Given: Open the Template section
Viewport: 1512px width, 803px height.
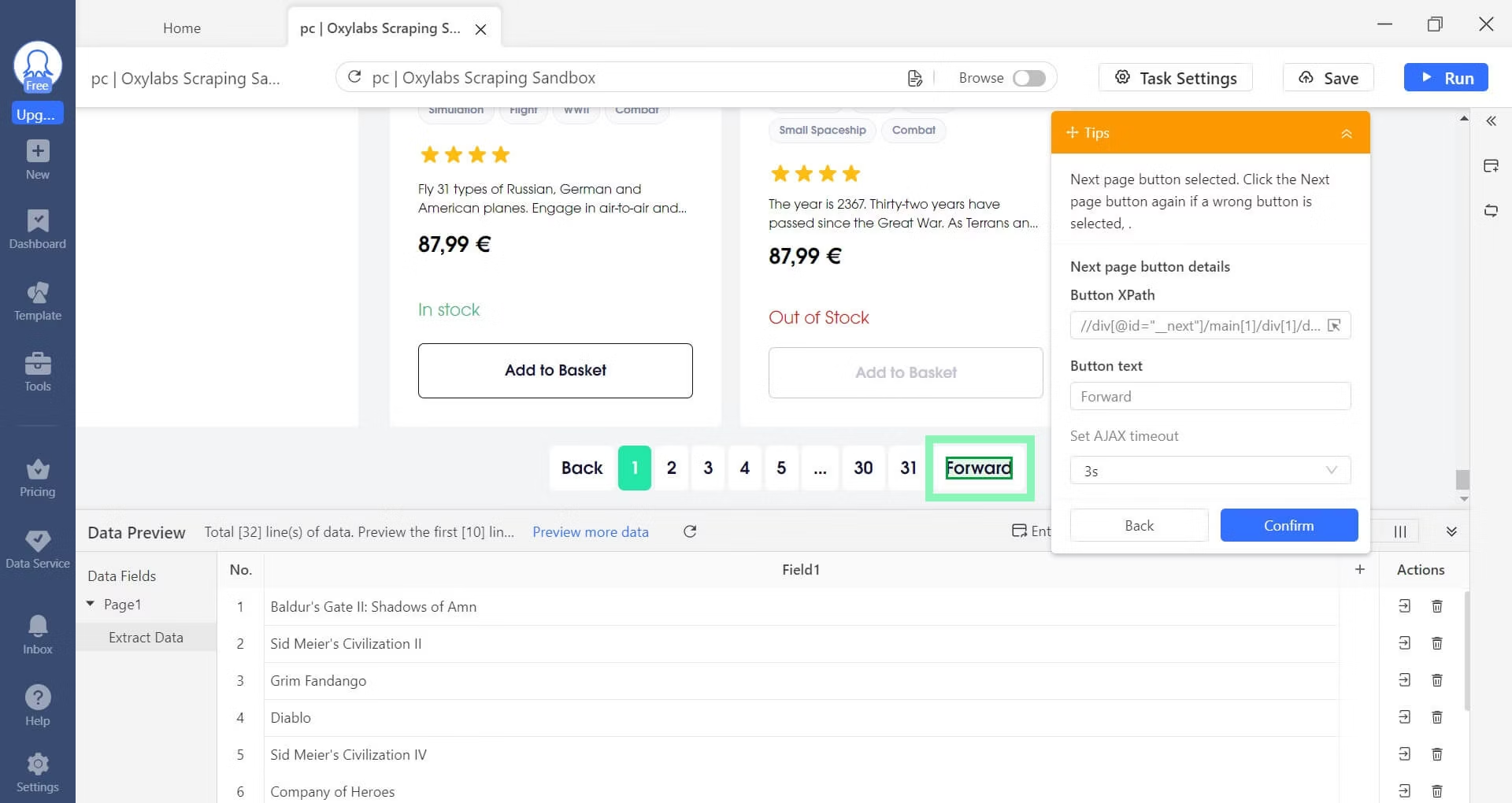Looking at the screenshot, I should (x=37, y=302).
